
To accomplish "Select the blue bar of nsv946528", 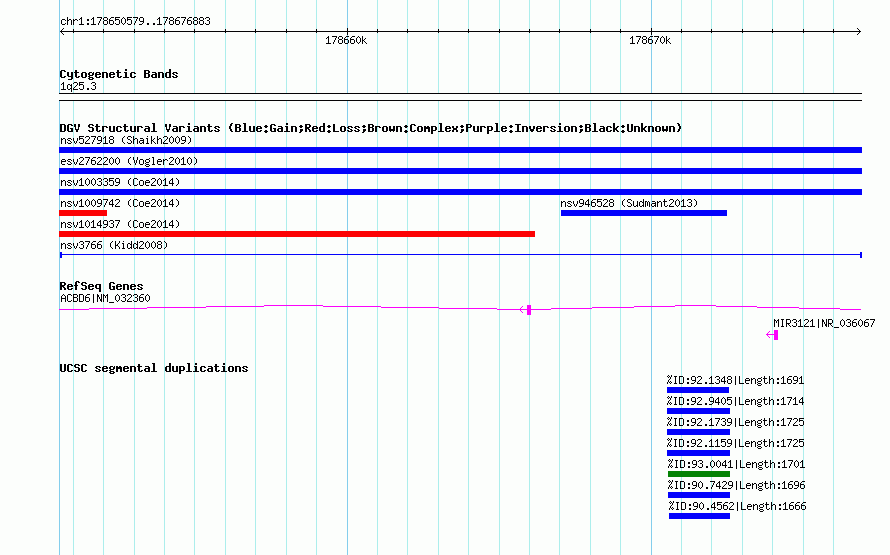I will pos(644,213).
